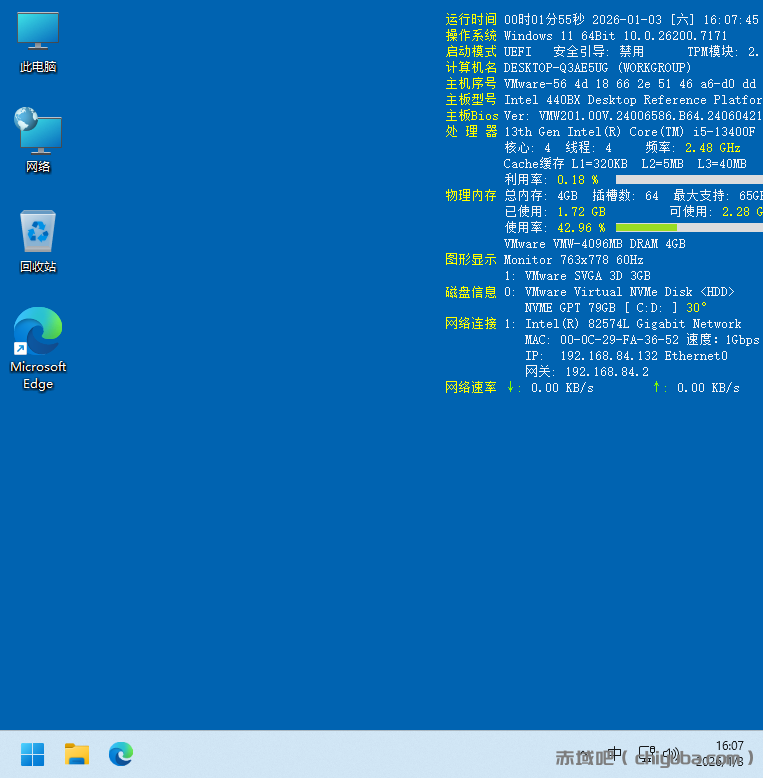The height and width of the screenshot is (778, 763).
Task: Click the 中 input method indicator
Action: [614, 754]
